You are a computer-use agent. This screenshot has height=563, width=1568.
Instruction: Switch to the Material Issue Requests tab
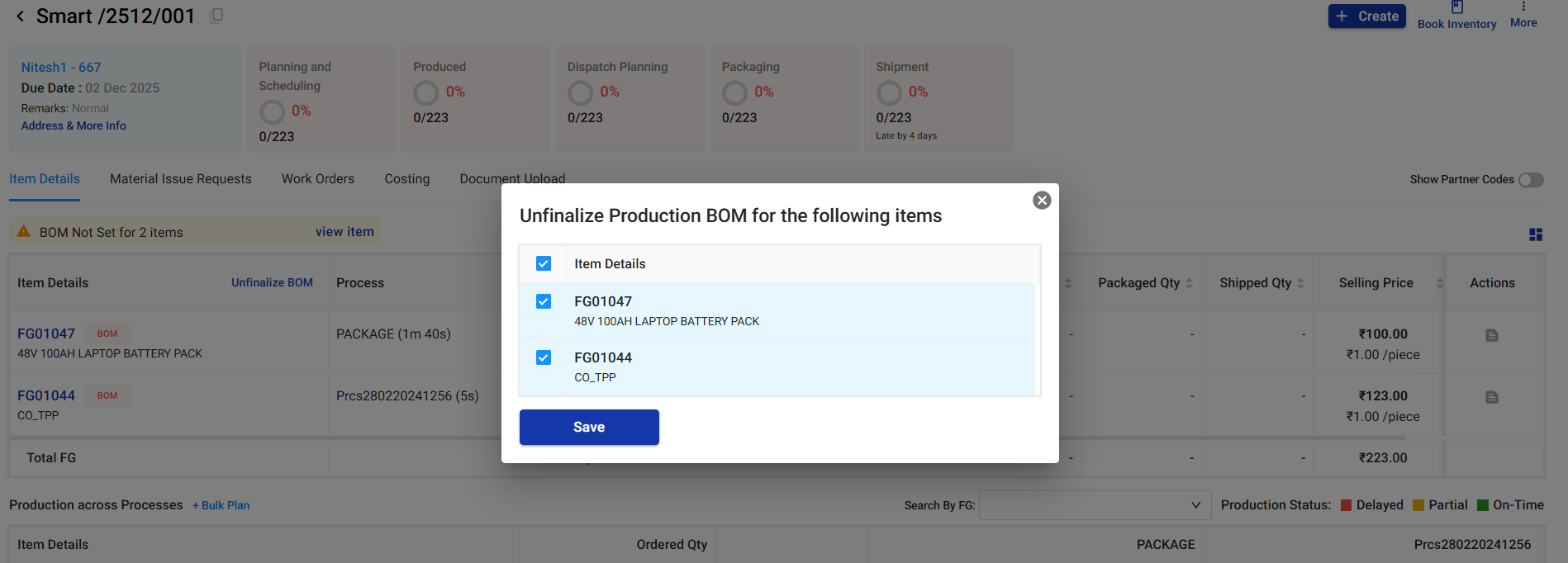[x=180, y=179]
